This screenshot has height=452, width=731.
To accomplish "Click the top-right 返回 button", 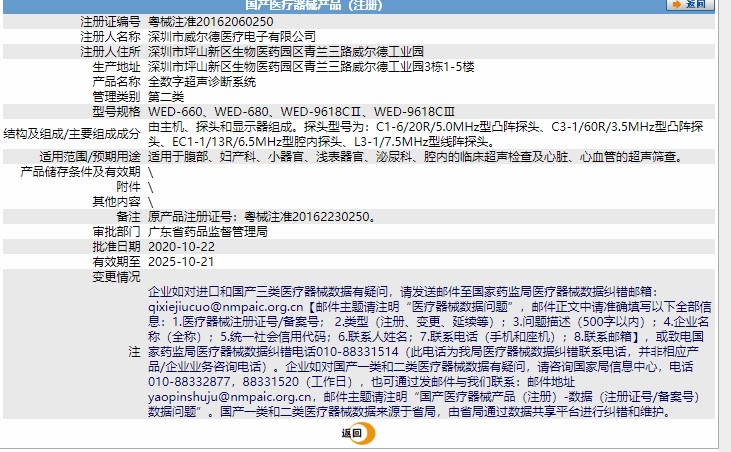I will pos(690,4).
